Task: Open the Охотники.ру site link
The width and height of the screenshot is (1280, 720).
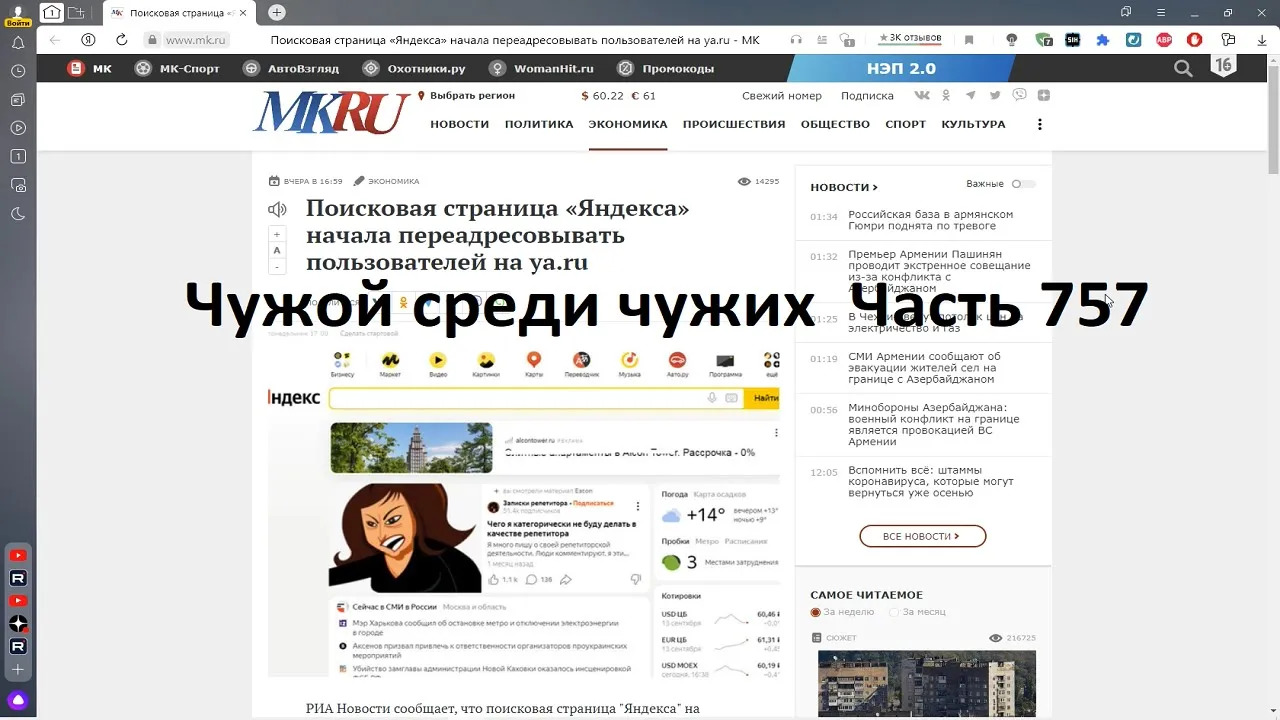Action: pyautogui.click(x=414, y=69)
